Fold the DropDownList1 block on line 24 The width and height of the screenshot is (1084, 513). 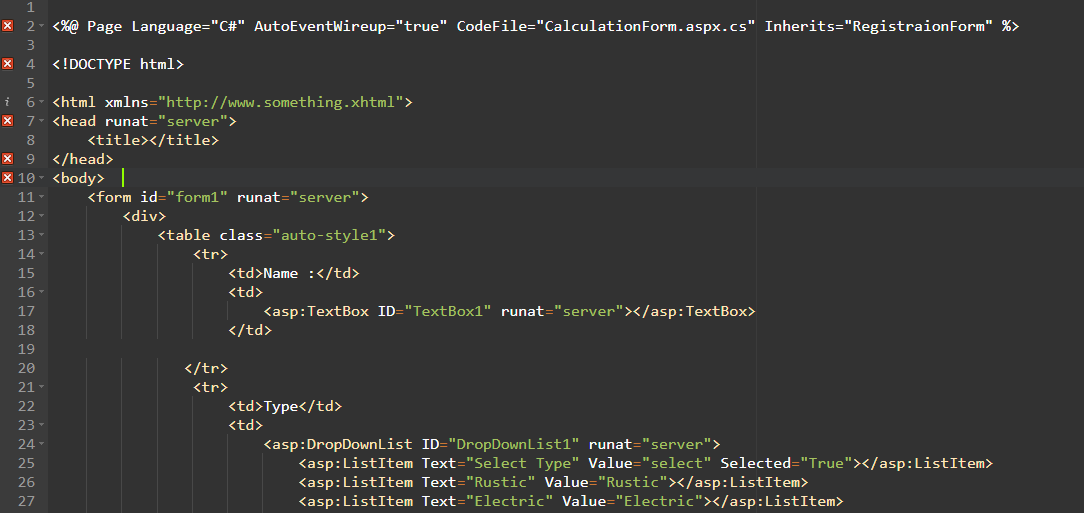pyautogui.click(x=42, y=444)
